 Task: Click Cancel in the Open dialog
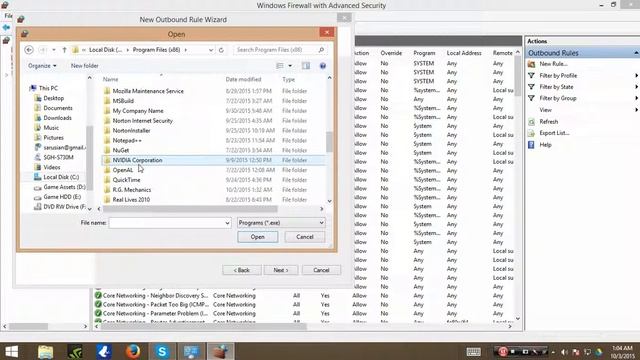click(x=304, y=237)
